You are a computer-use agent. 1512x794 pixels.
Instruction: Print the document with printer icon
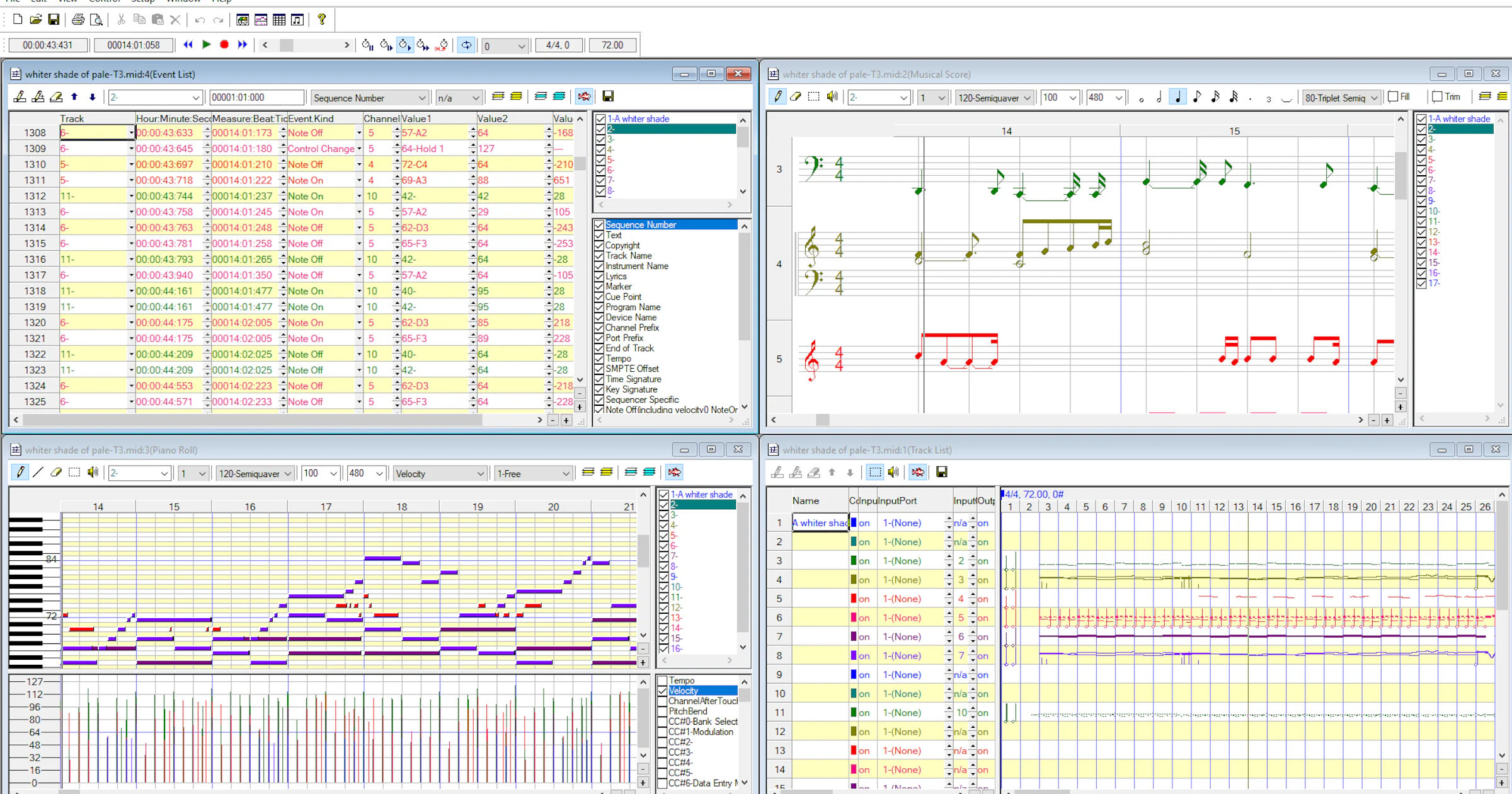point(78,20)
